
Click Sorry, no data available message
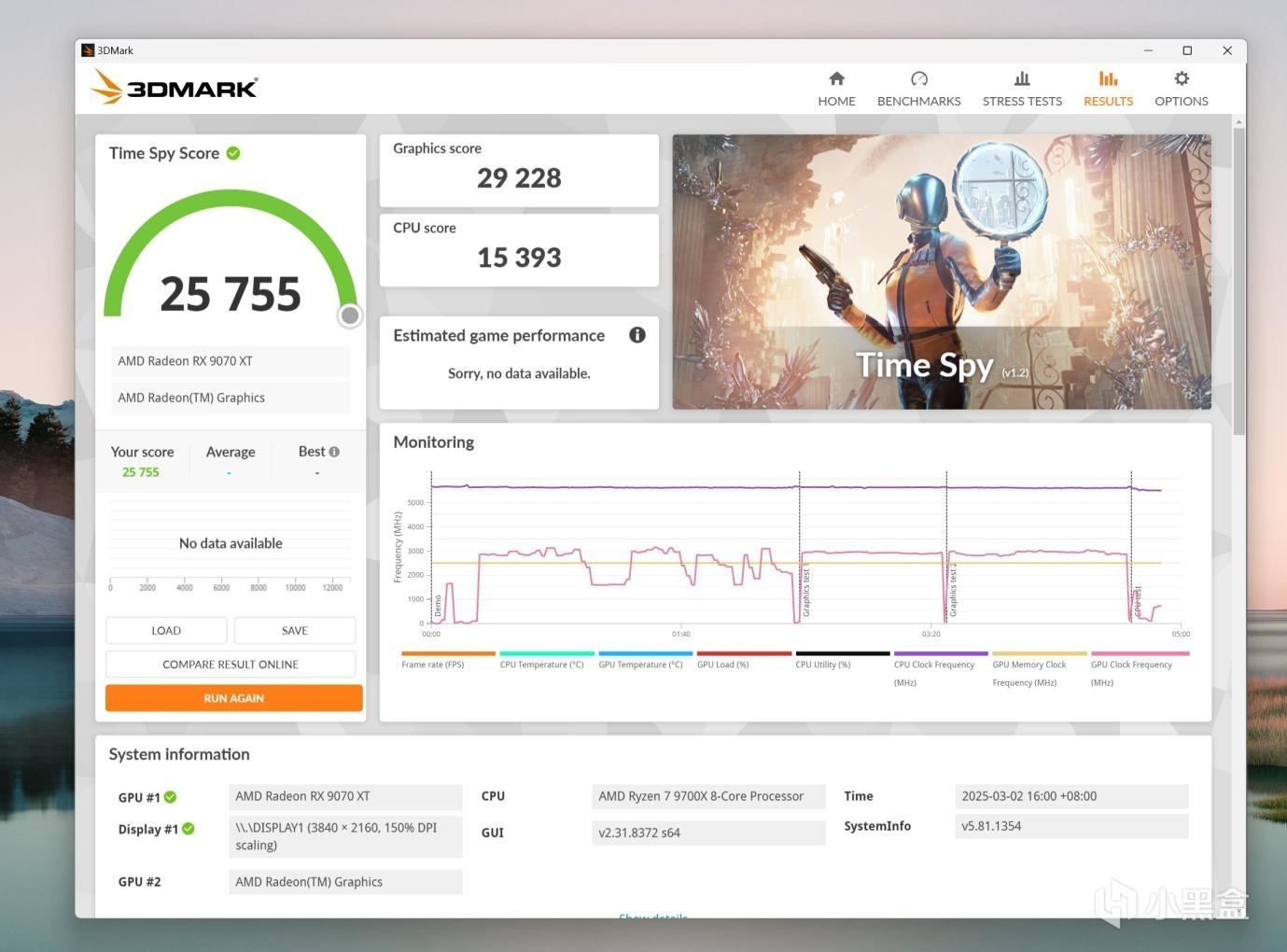click(519, 373)
